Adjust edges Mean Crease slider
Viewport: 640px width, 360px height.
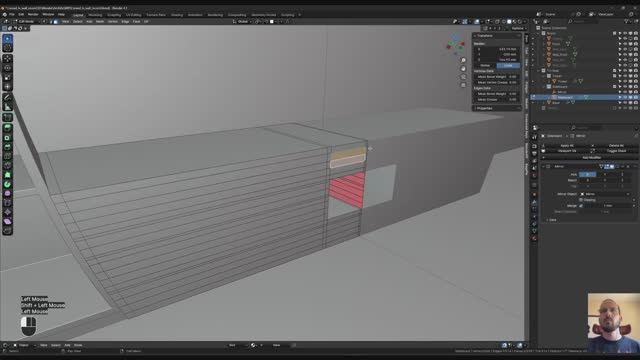pyautogui.click(x=497, y=100)
